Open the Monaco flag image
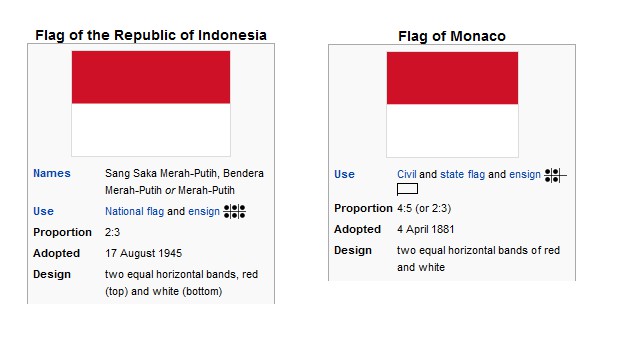Viewport: 621px width, 360px height. (452, 105)
